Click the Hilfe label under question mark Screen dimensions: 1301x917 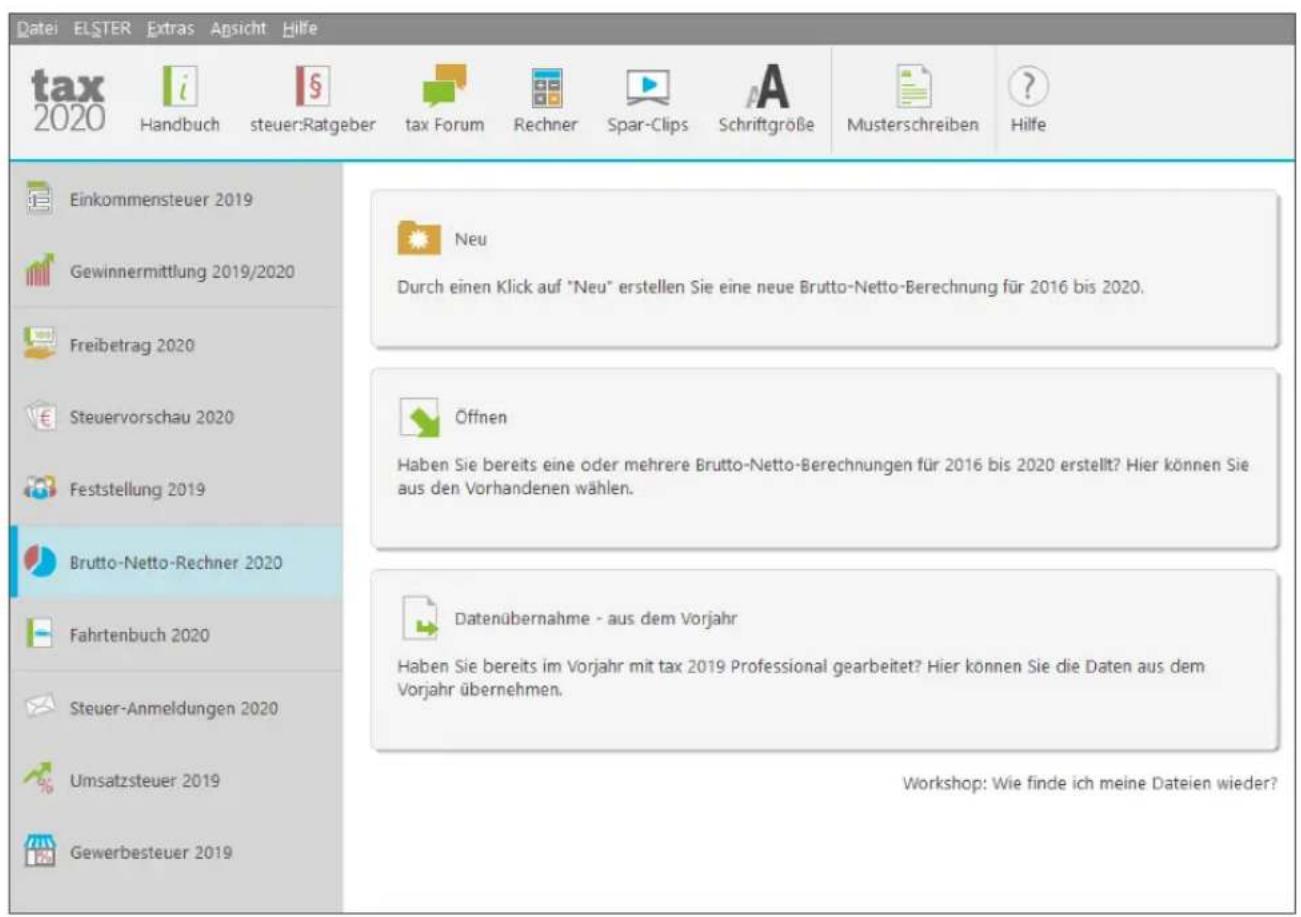(1028, 126)
